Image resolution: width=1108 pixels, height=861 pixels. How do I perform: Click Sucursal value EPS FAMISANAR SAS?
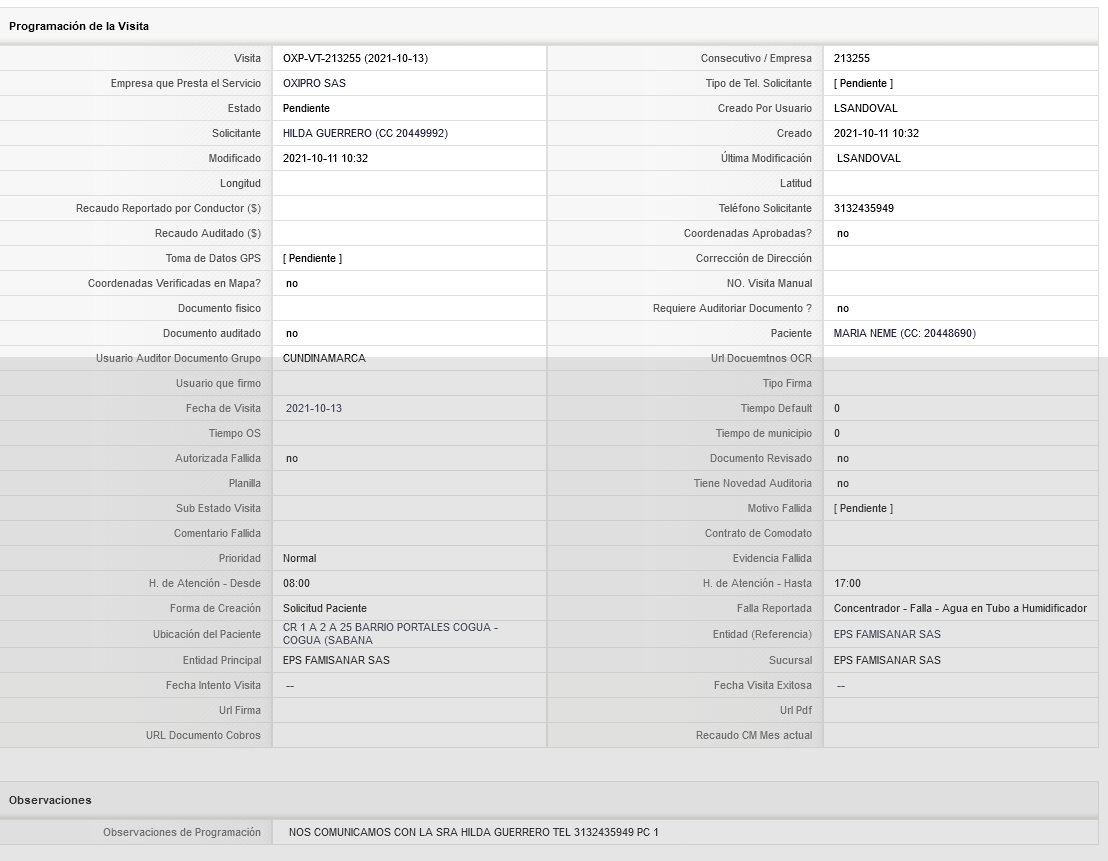point(887,660)
